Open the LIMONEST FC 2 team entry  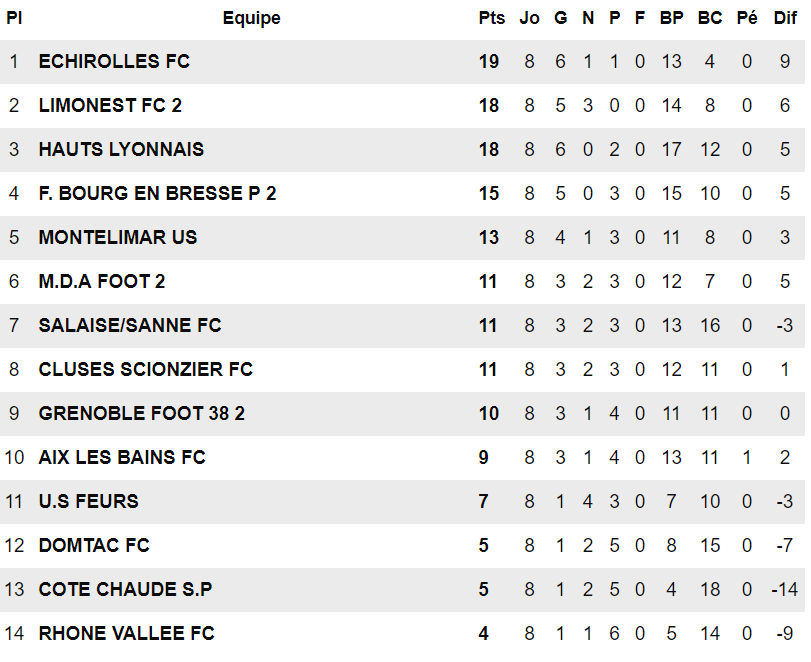[x=110, y=106]
